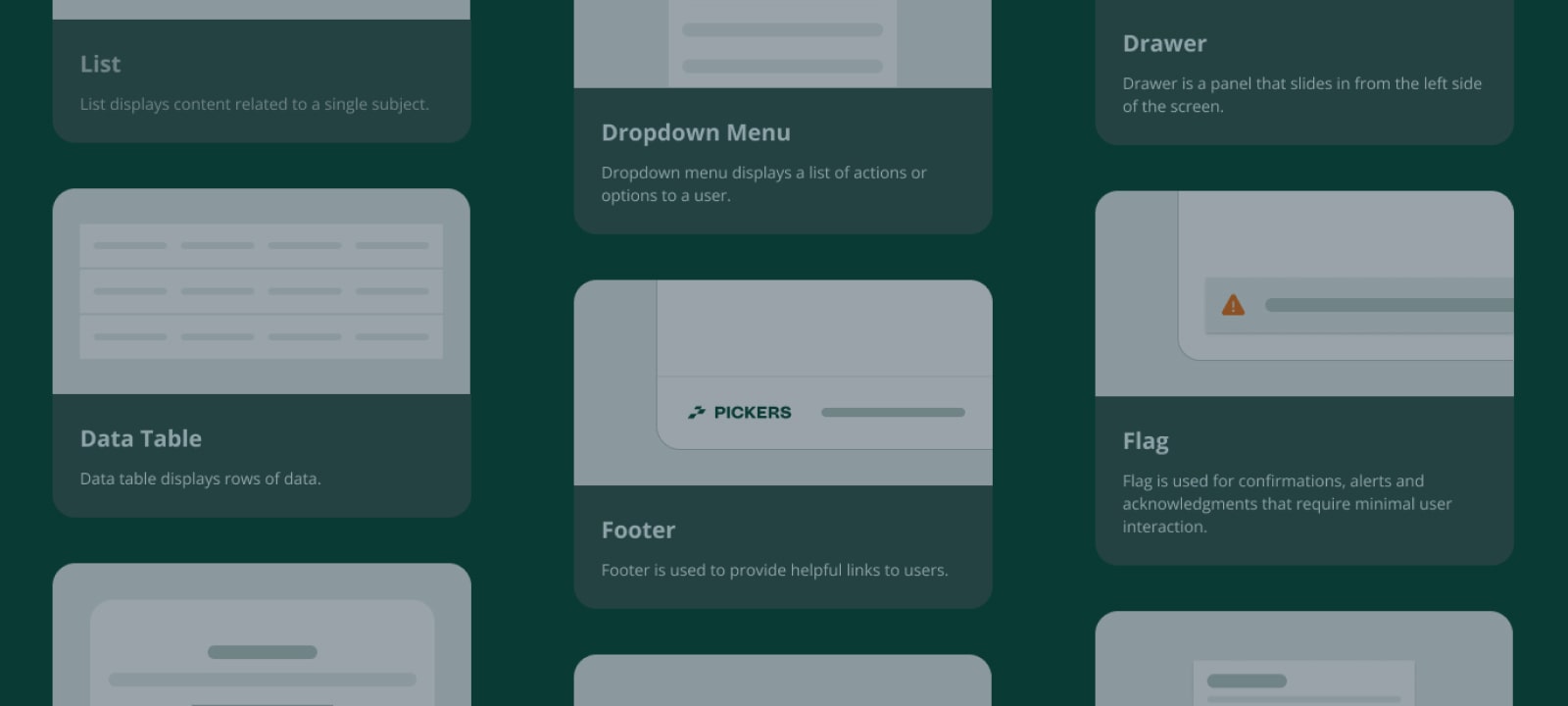Click 'Drawer is a panel that slides in' description

pos(1302,94)
